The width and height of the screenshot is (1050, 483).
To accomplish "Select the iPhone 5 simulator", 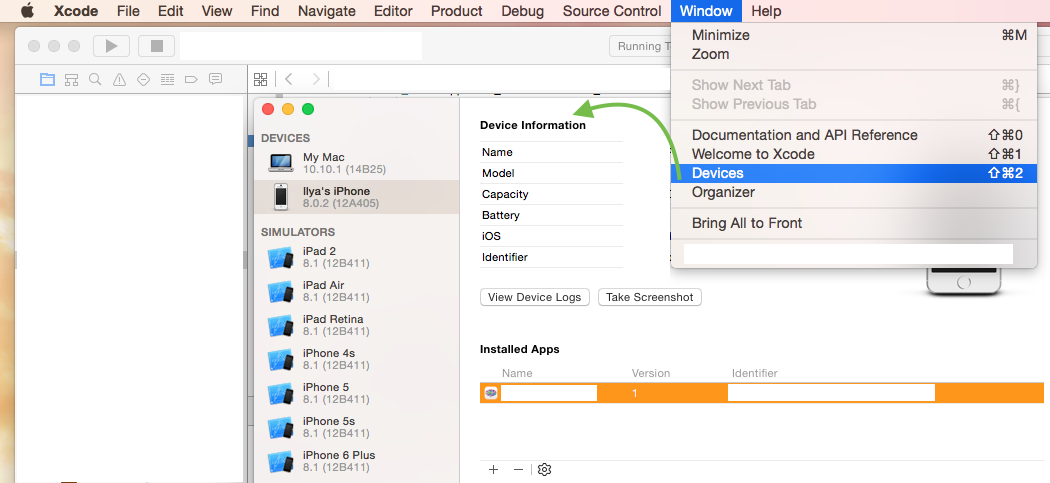I will [356, 393].
